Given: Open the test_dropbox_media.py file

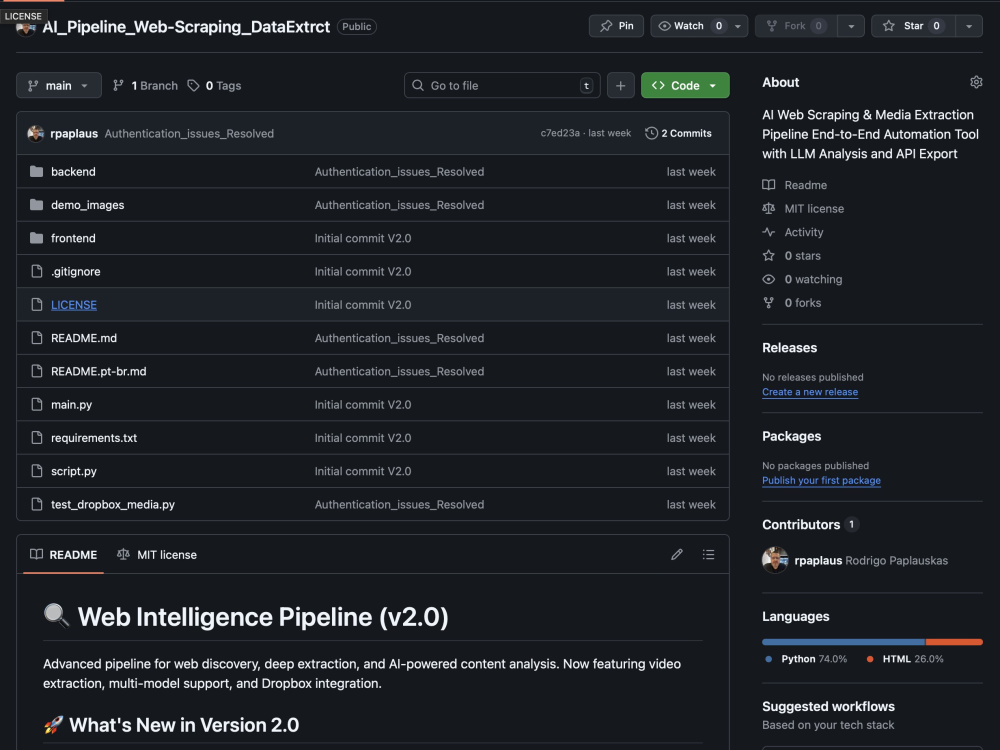Looking at the screenshot, I should click(x=113, y=504).
